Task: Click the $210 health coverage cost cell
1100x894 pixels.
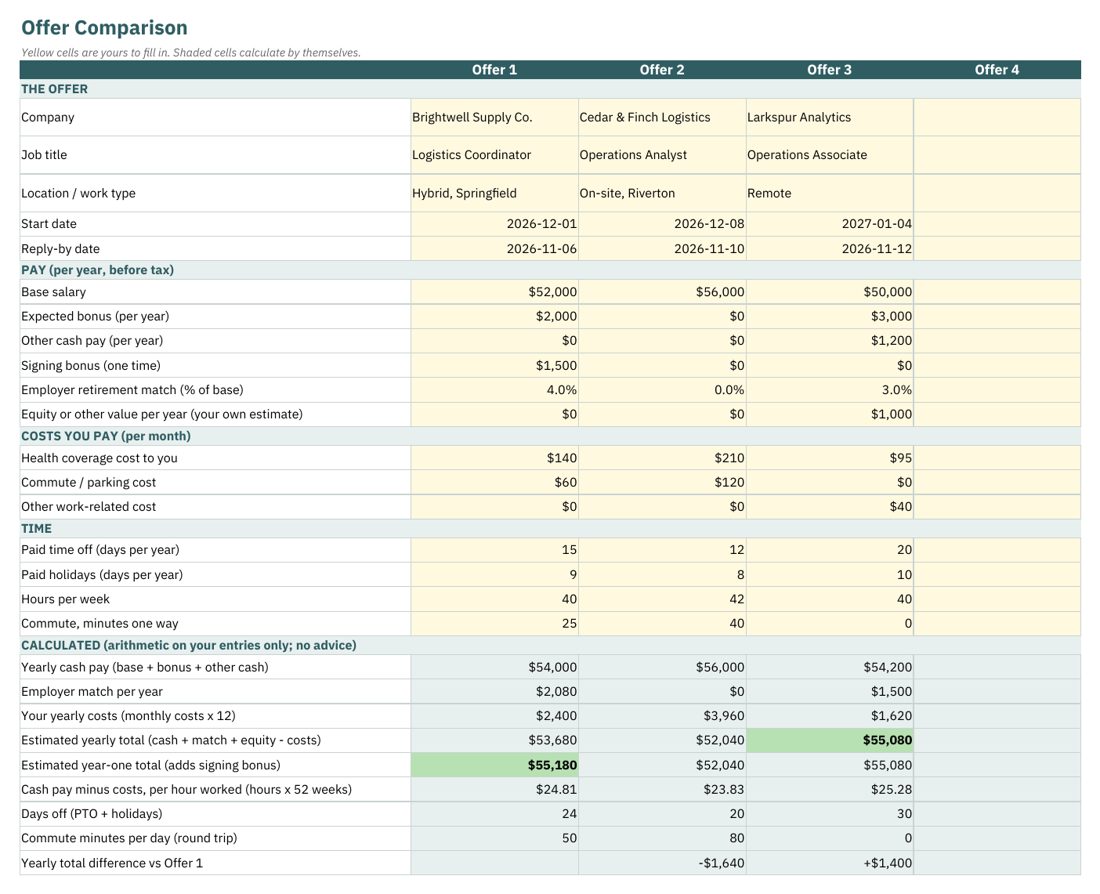Action: [x=662, y=458]
